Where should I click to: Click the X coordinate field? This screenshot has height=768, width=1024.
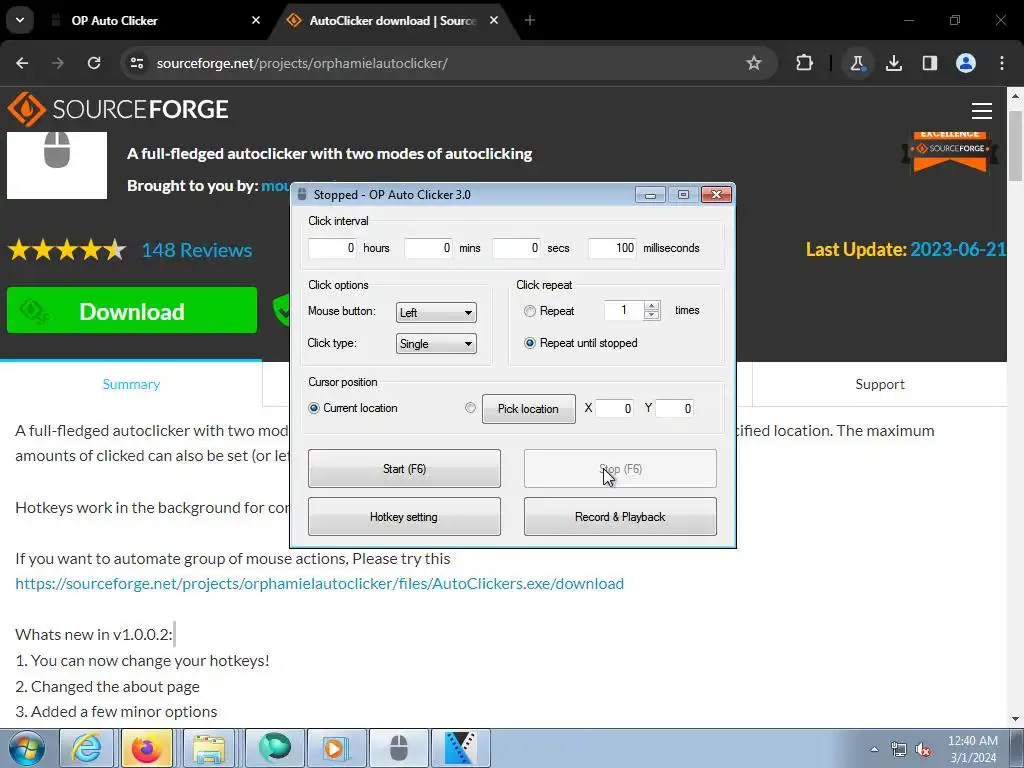615,409
